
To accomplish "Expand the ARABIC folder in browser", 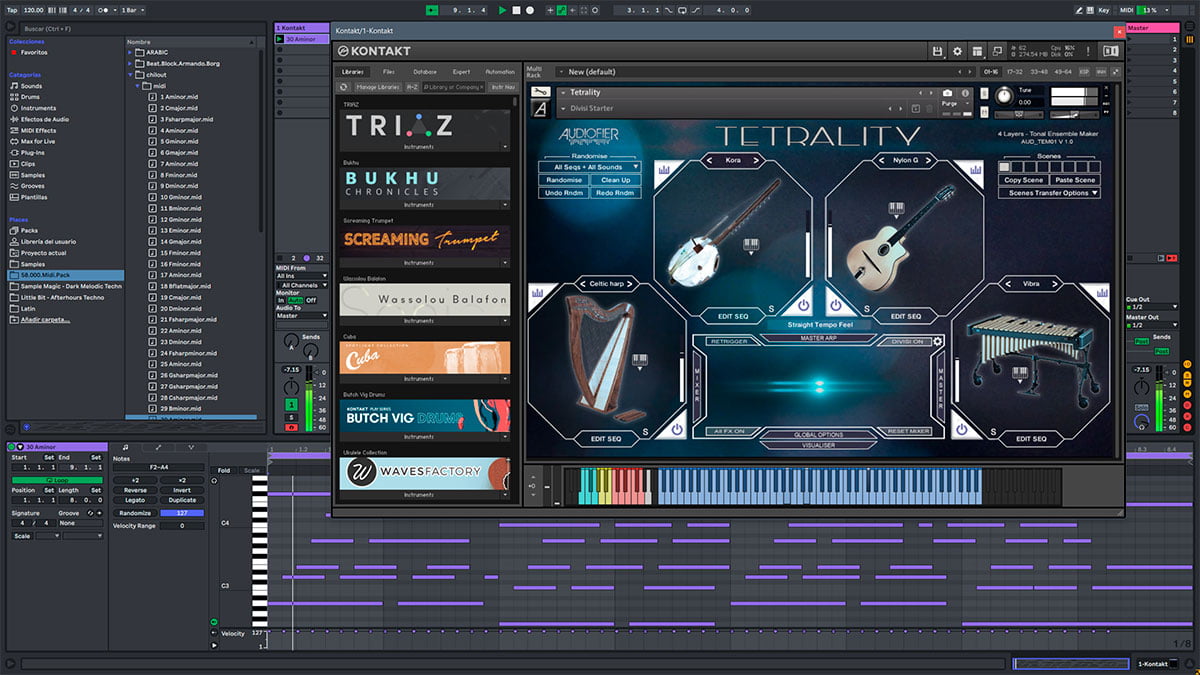I will [130, 52].
